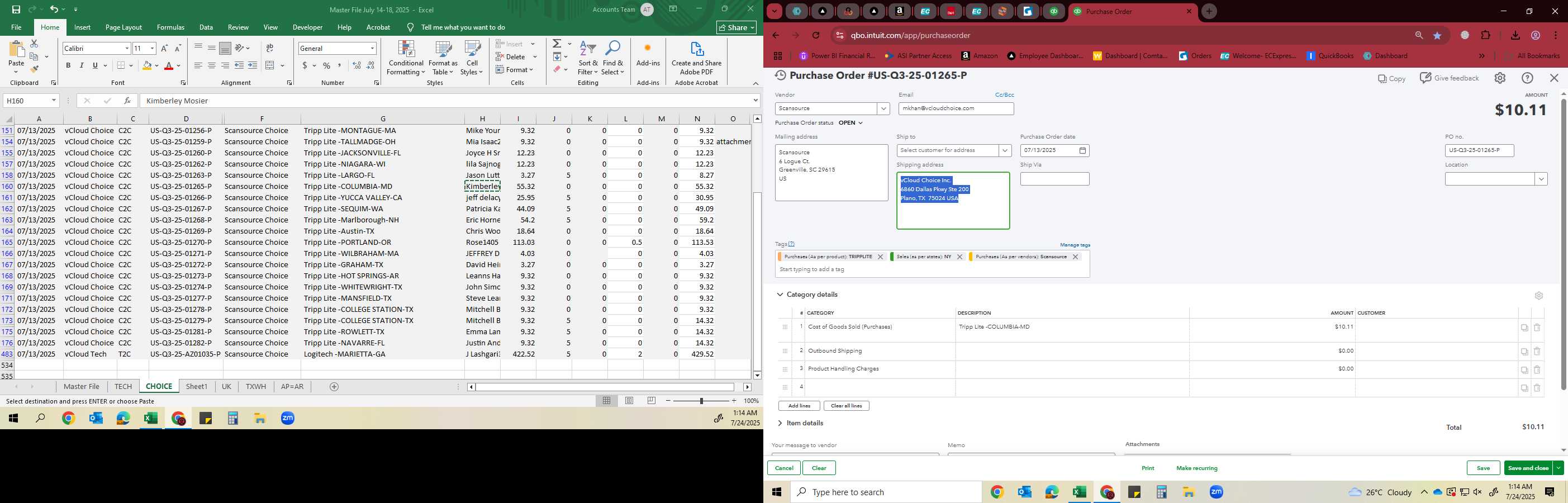Expand the Item details section

(780, 423)
